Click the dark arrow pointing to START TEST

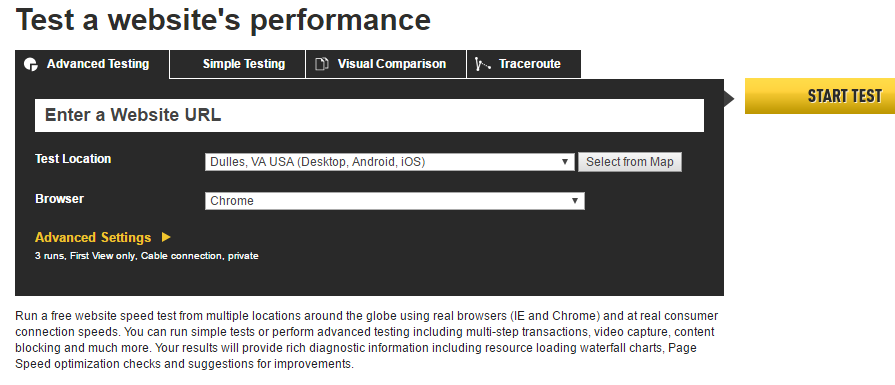pos(729,99)
